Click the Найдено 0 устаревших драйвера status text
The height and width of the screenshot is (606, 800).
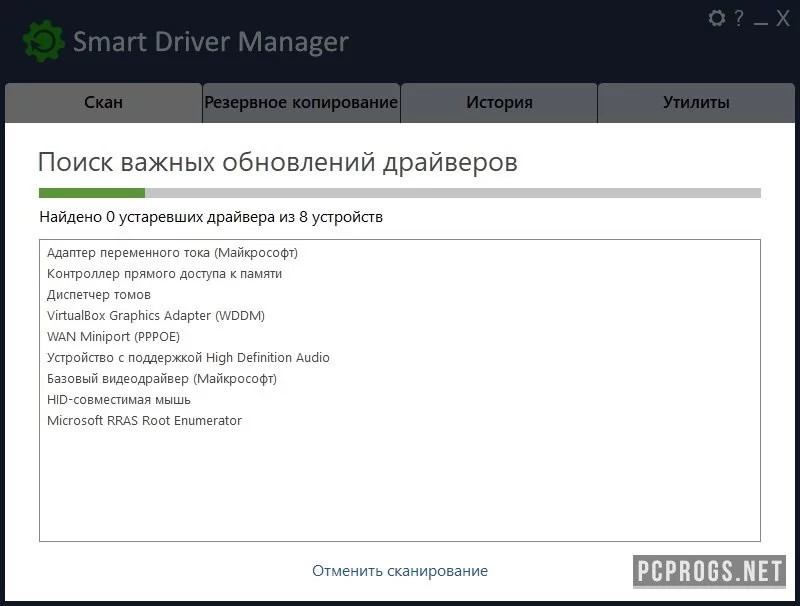[211, 217]
